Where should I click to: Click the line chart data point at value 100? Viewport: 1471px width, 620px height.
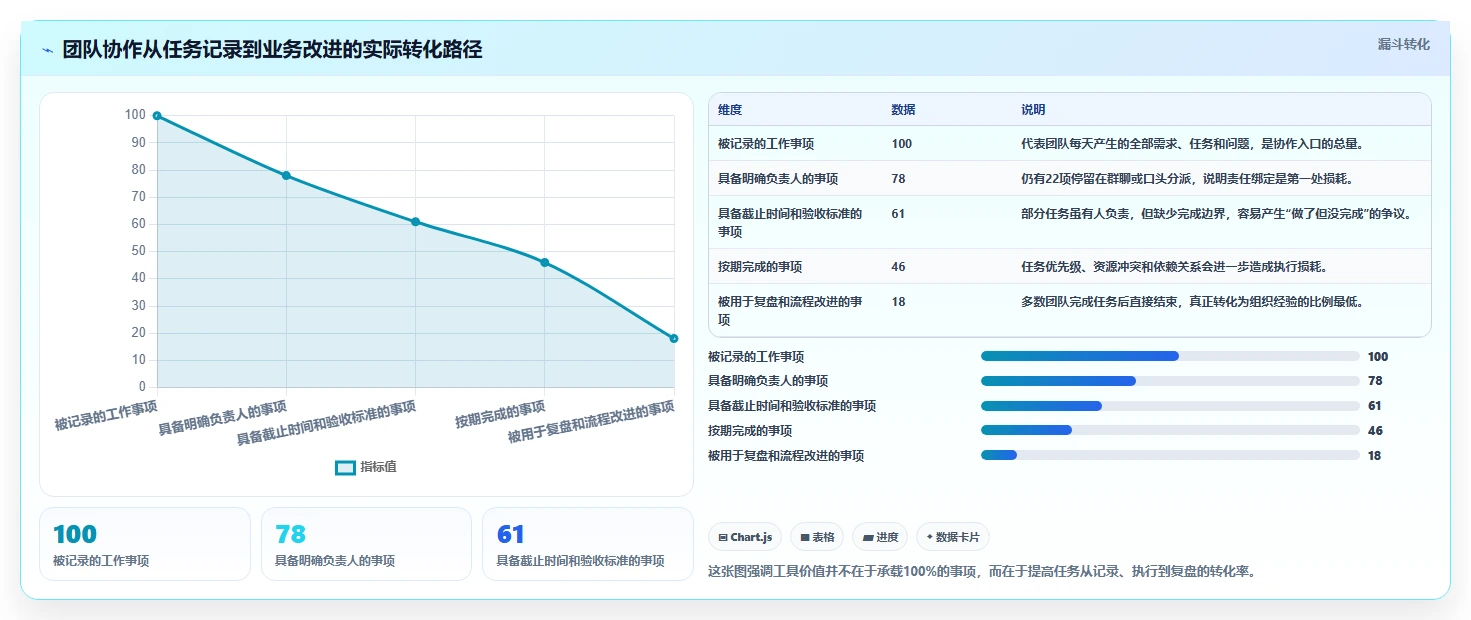click(157, 116)
